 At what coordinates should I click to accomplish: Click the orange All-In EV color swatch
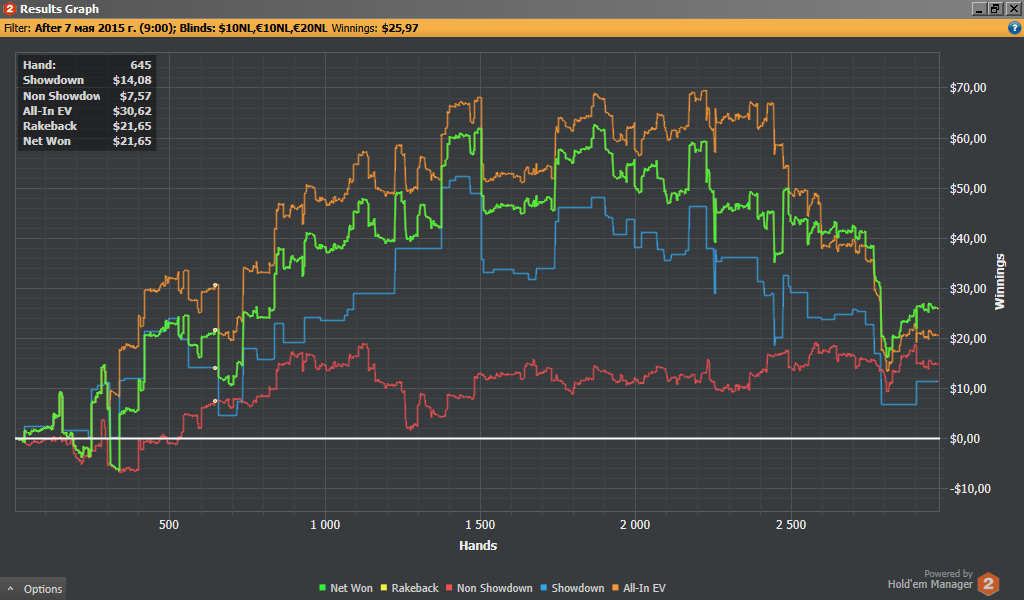(x=615, y=588)
